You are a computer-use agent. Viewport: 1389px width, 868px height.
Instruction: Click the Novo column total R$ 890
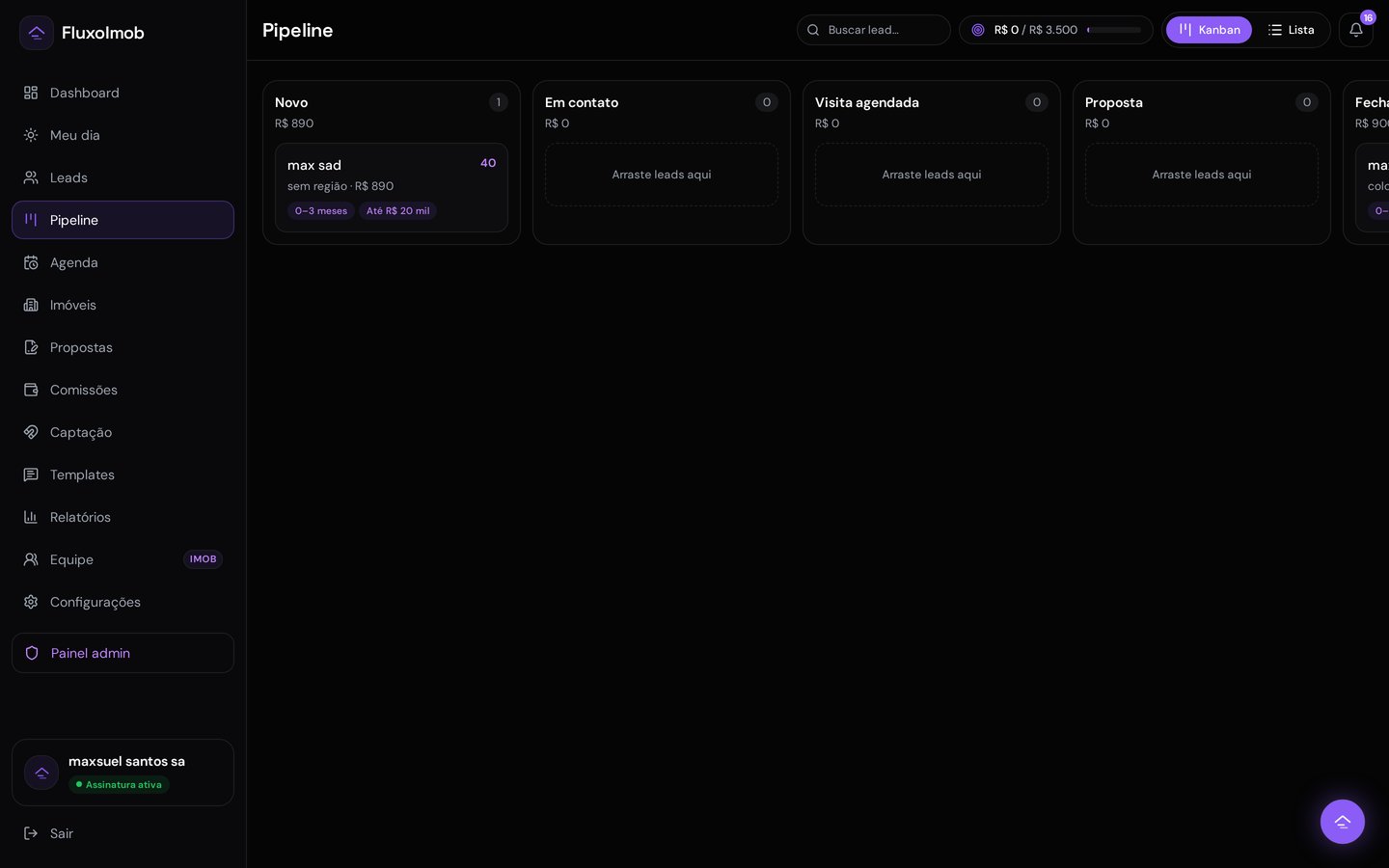point(294,123)
